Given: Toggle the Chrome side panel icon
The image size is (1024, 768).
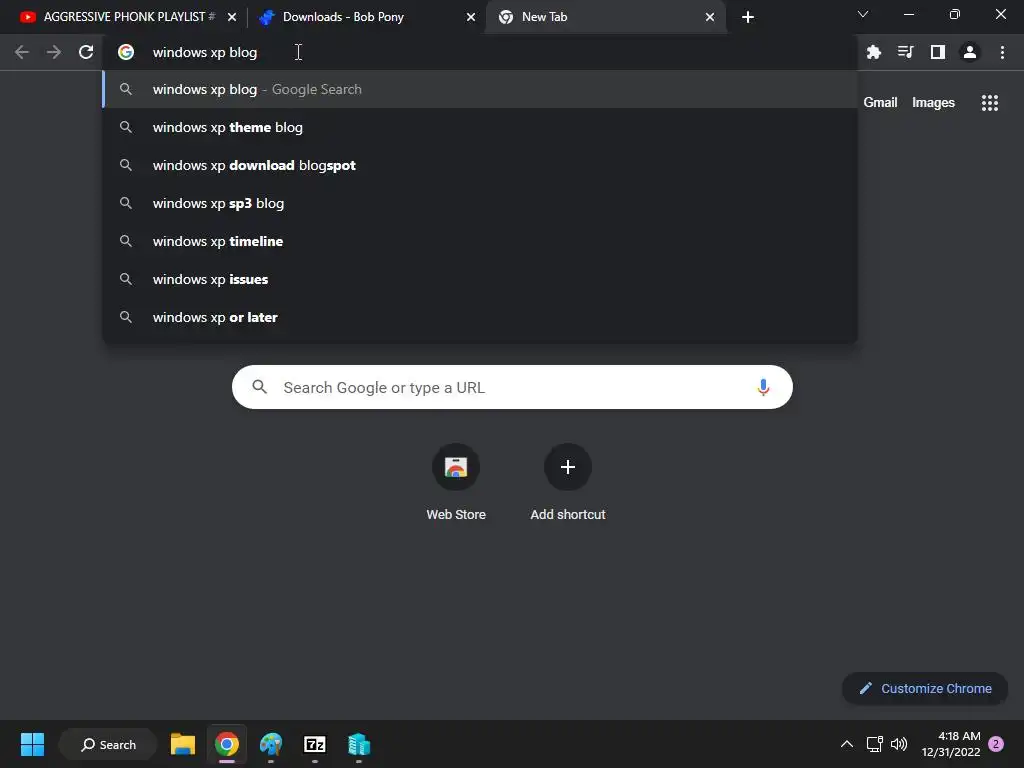Looking at the screenshot, I should point(938,52).
